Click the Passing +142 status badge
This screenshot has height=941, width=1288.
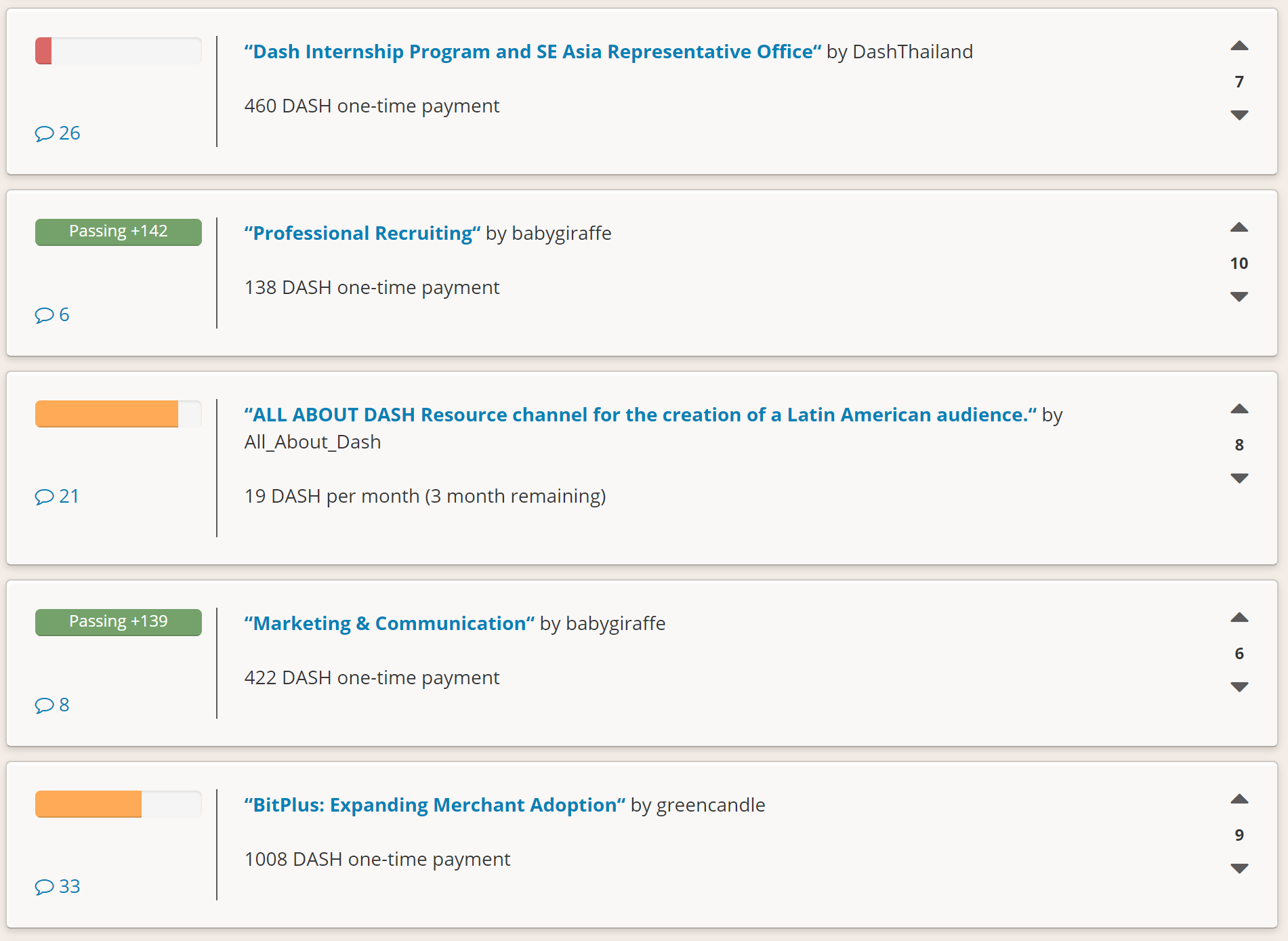(x=119, y=232)
